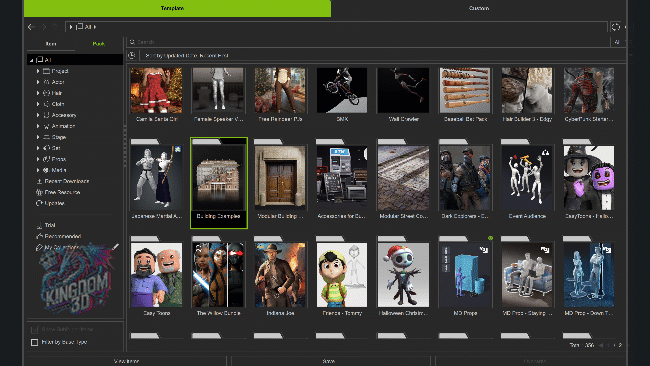
Task: Expand the Animation tree node
Action: [38, 126]
